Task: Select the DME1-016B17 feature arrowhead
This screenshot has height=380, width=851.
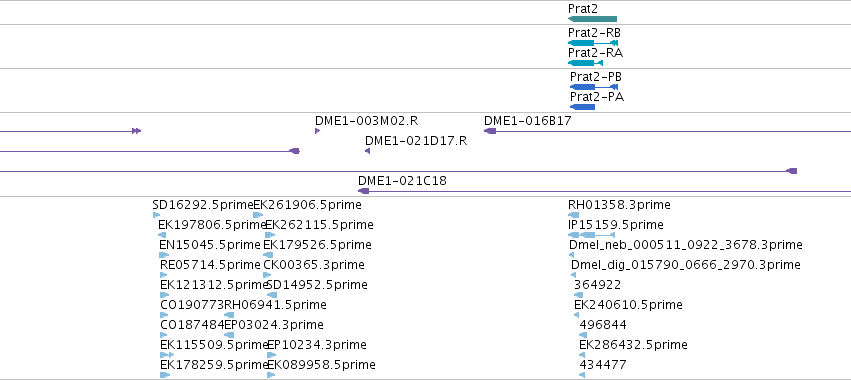Action: [490, 131]
